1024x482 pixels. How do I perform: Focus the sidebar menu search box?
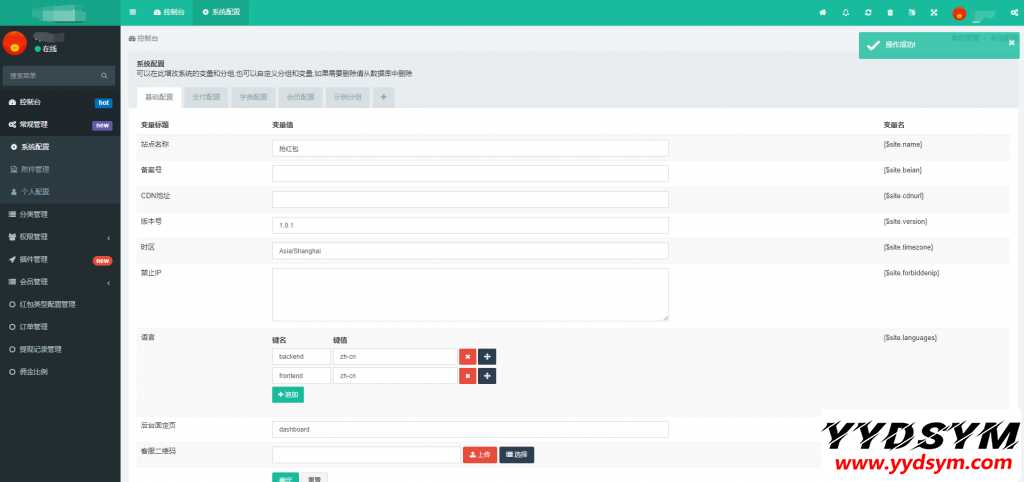click(52, 76)
